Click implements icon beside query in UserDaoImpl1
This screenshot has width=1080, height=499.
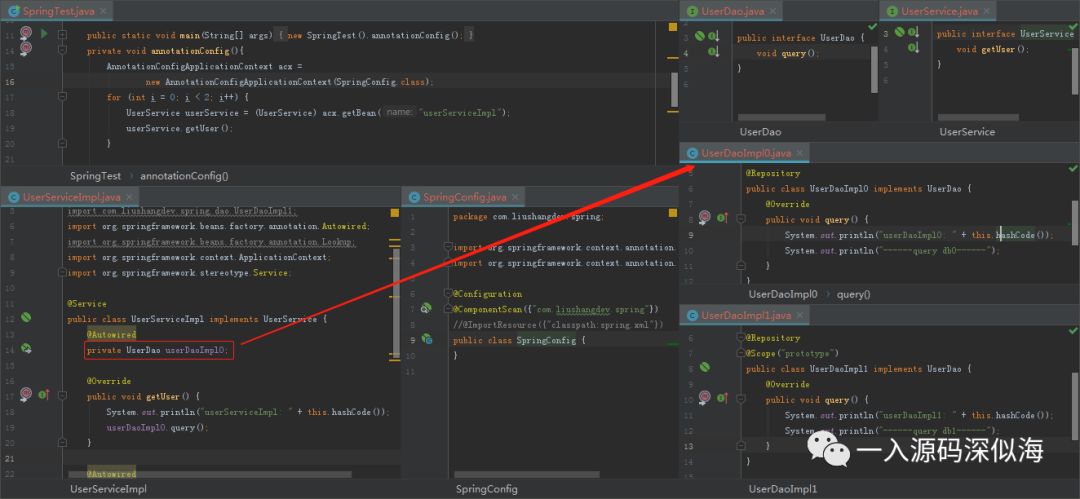(722, 398)
